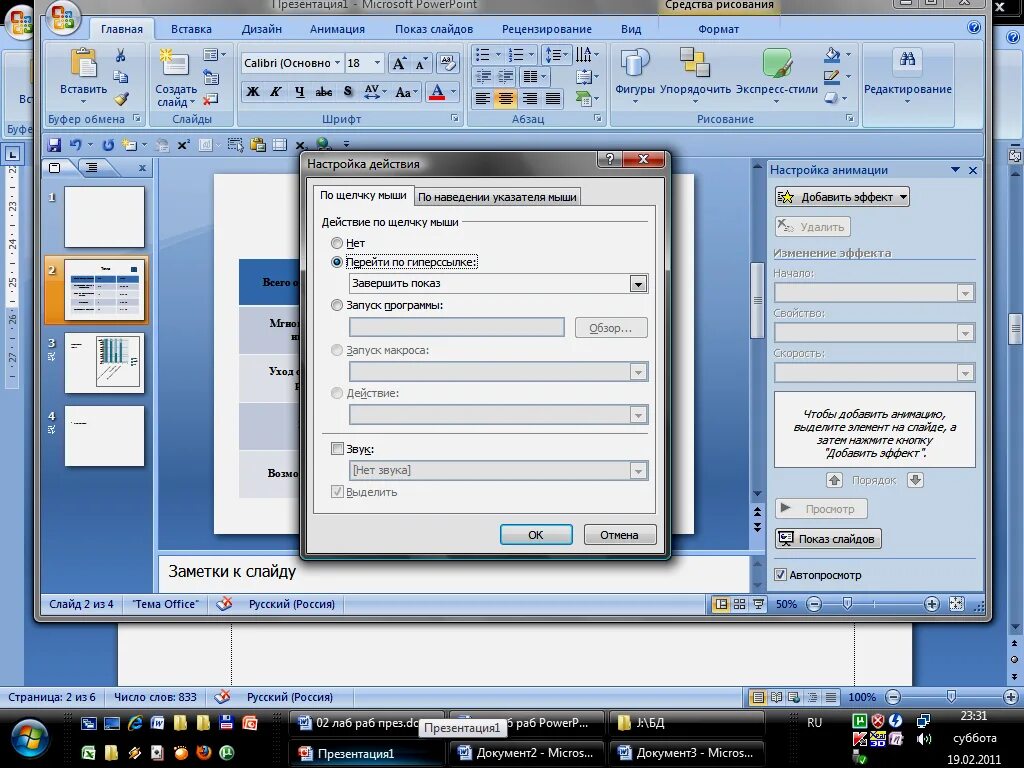Click PowerPoint zoom in plus button
1024x768 pixels.
tap(932, 604)
